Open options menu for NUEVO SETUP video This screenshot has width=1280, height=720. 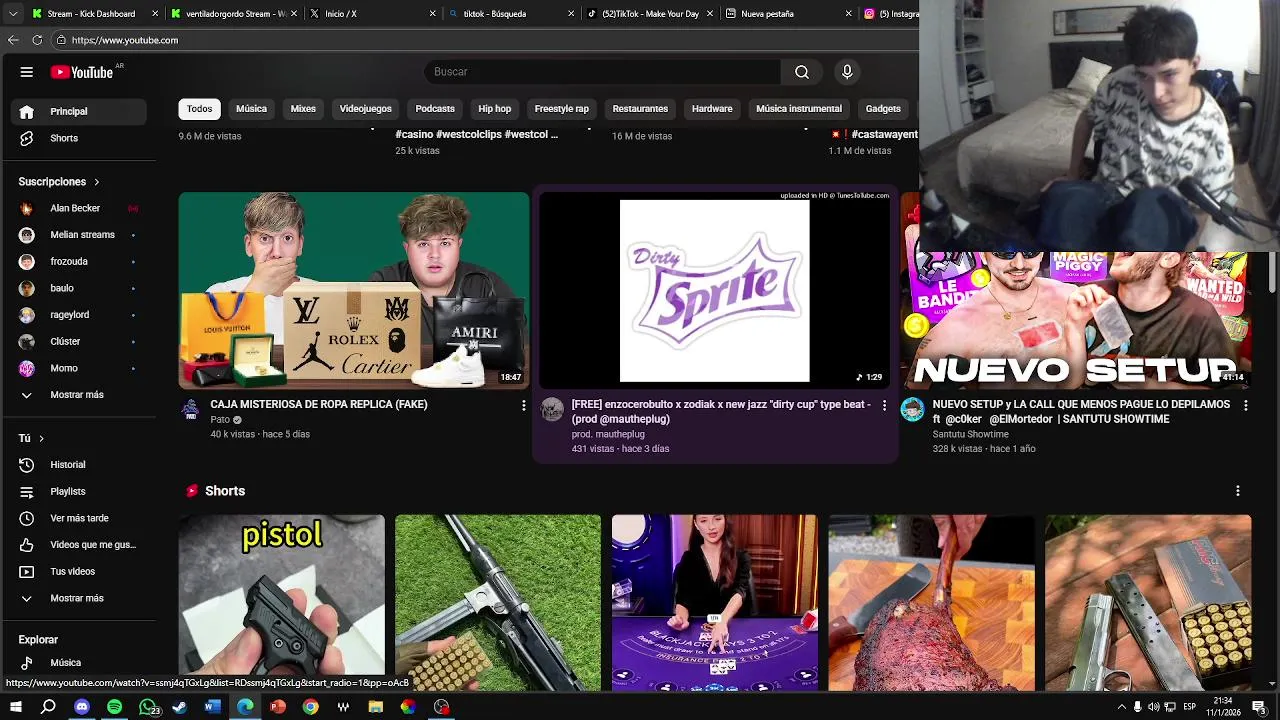[1245, 405]
